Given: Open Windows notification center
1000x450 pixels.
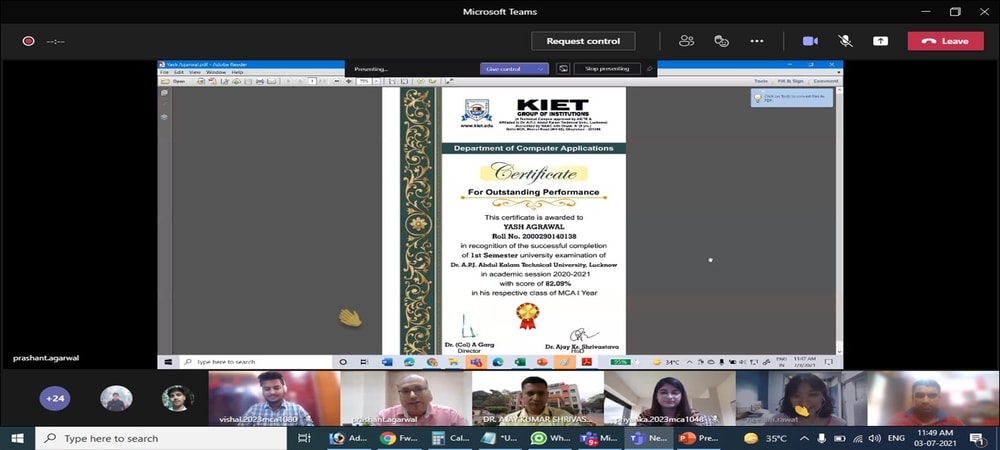Looking at the screenshot, I should [976, 438].
